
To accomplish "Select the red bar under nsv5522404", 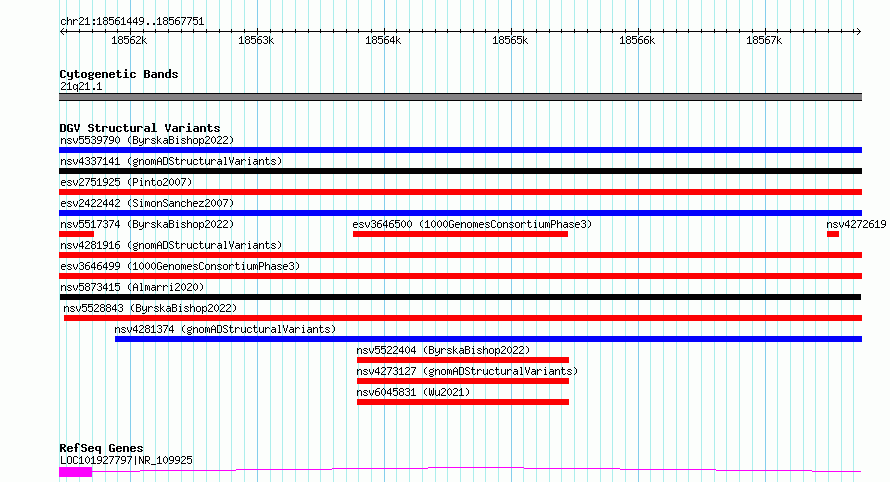I will 463,361.
